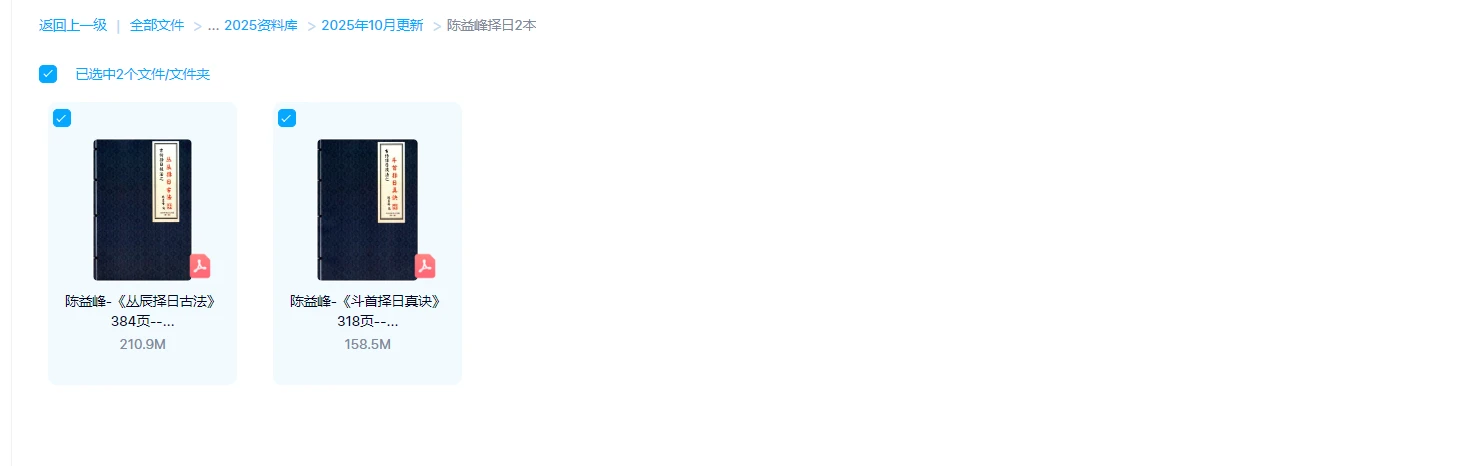Click the chevron before 2025年10月更新
This screenshot has width=1473, height=466.
coord(312,26)
